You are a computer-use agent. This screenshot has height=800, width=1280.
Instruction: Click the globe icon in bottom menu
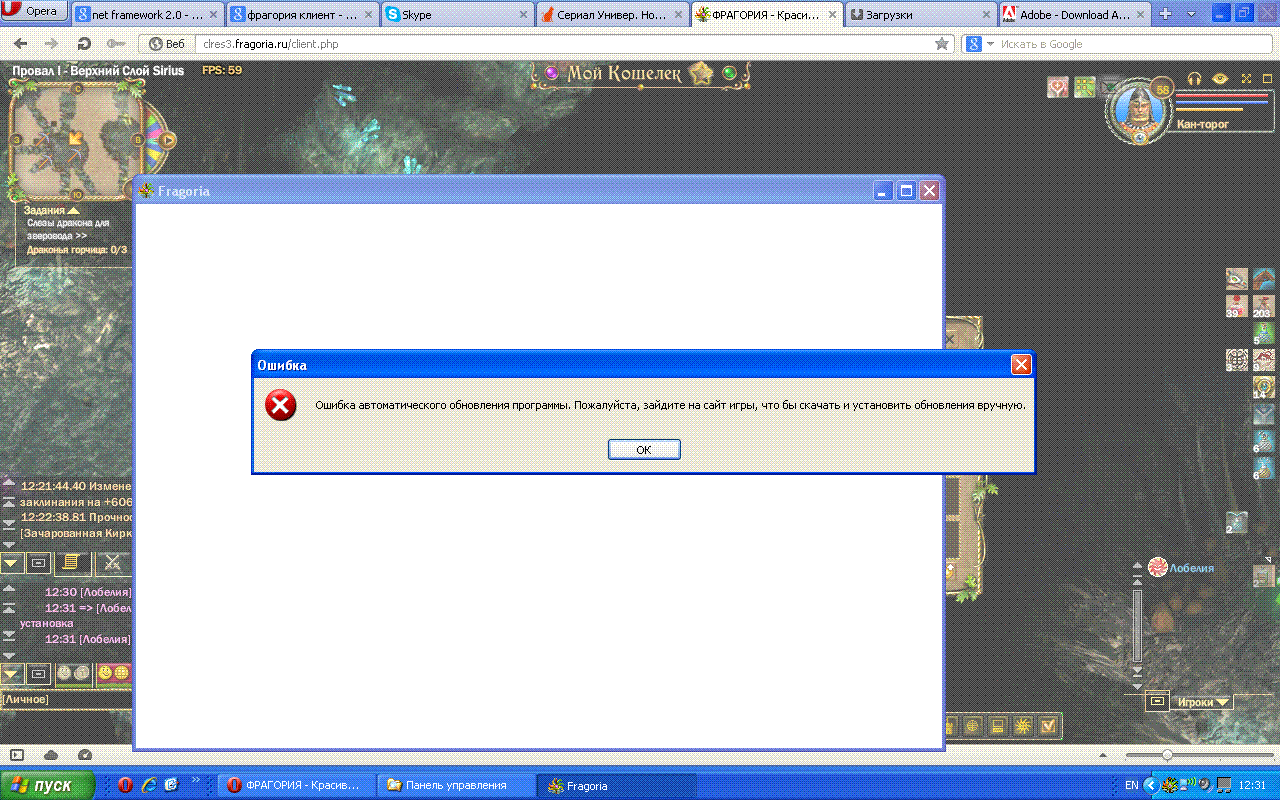pyautogui.click(x=971, y=727)
